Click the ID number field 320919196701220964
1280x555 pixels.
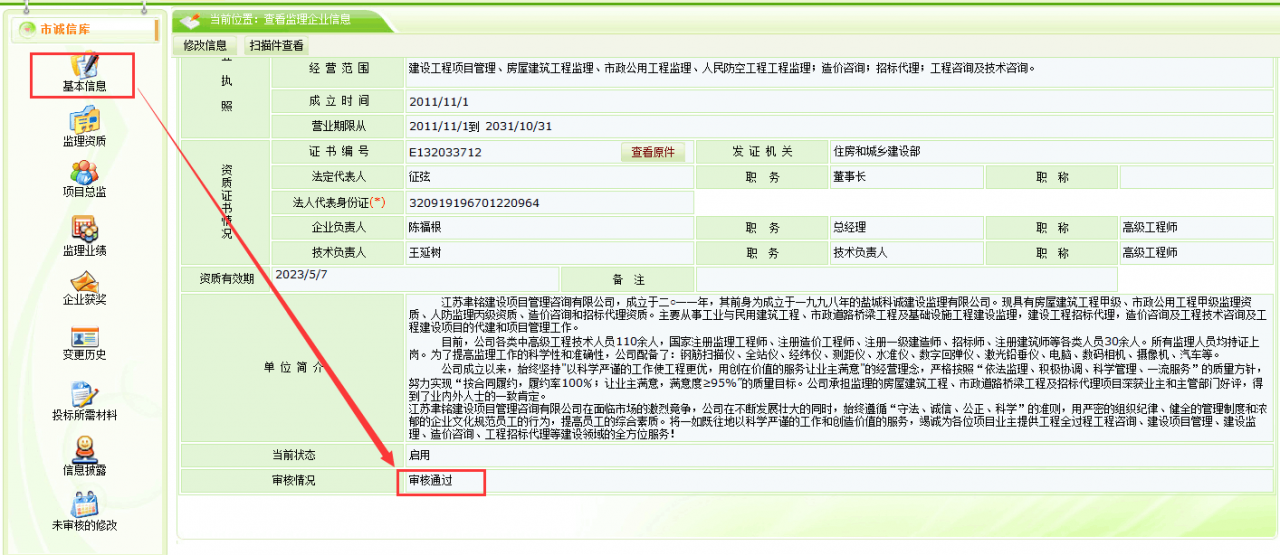[549, 203]
